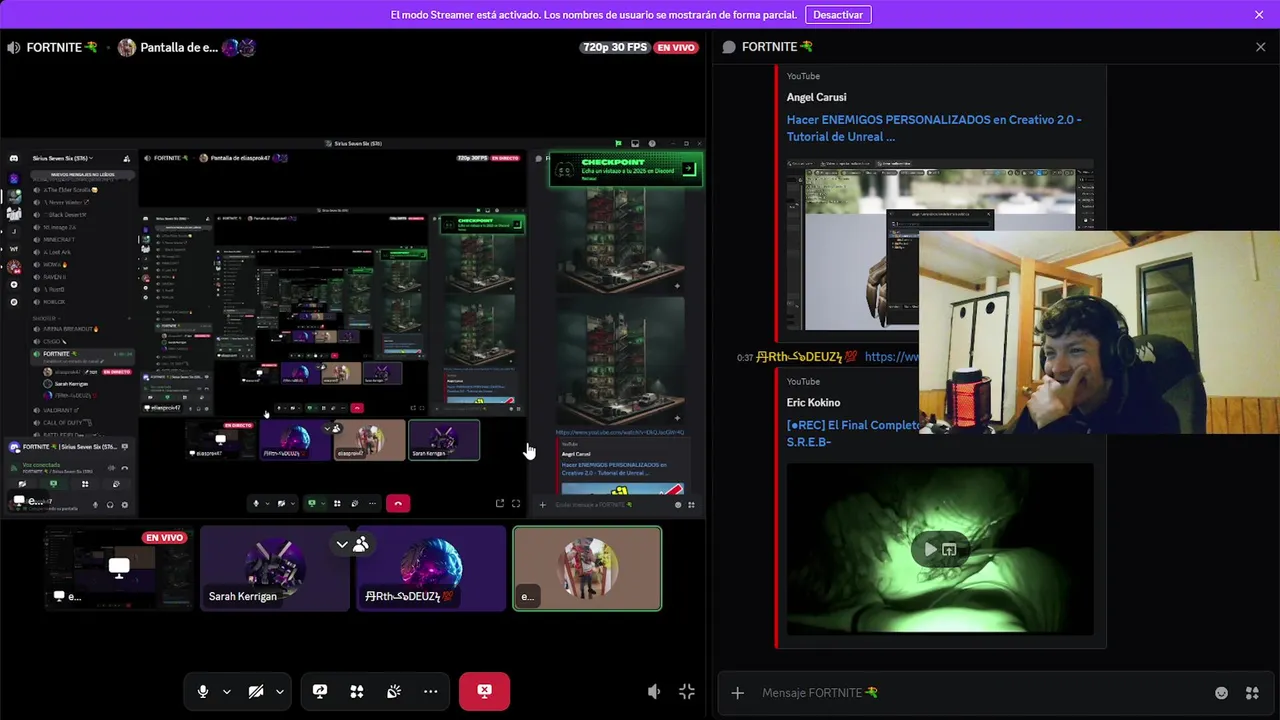
Task: Turn on the camera
Action: pyautogui.click(x=256, y=691)
